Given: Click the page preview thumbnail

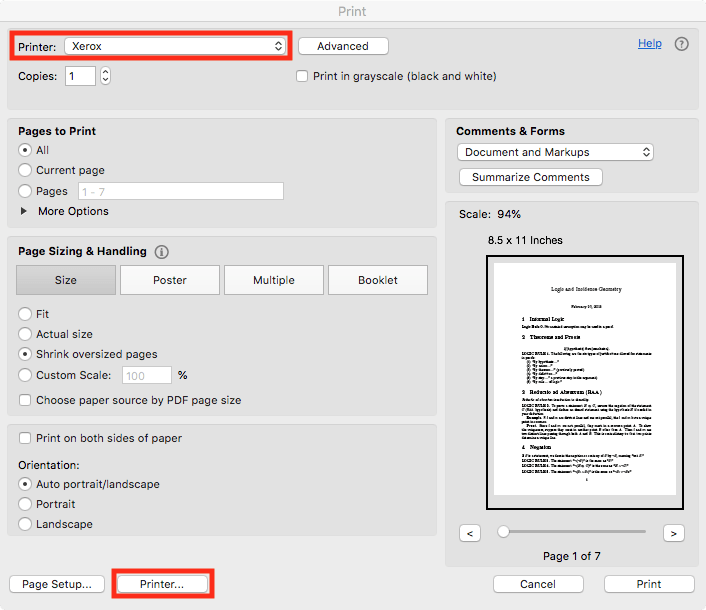Looking at the screenshot, I should [585, 383].
